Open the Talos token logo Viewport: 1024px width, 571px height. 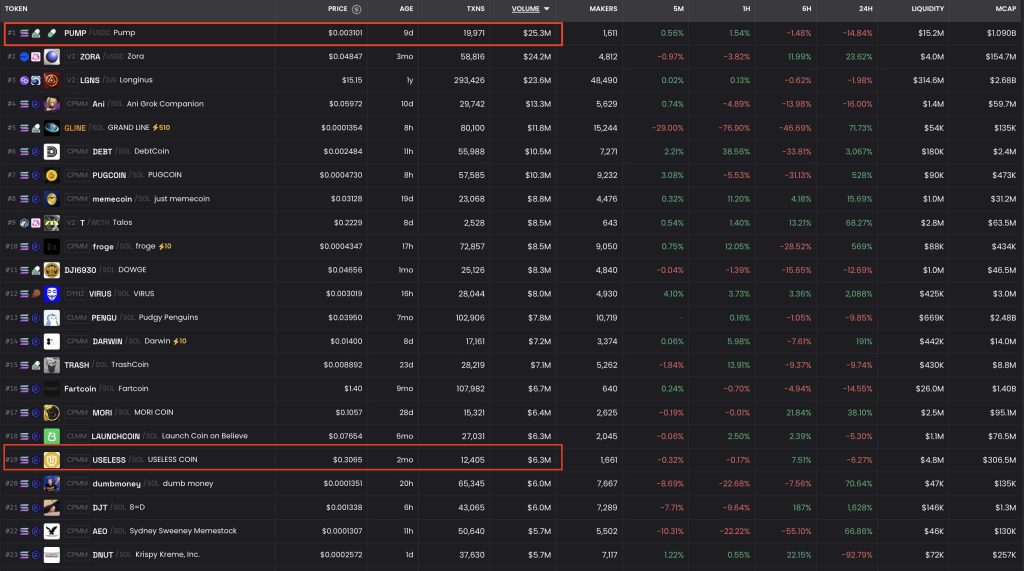(x=52, y=223)
